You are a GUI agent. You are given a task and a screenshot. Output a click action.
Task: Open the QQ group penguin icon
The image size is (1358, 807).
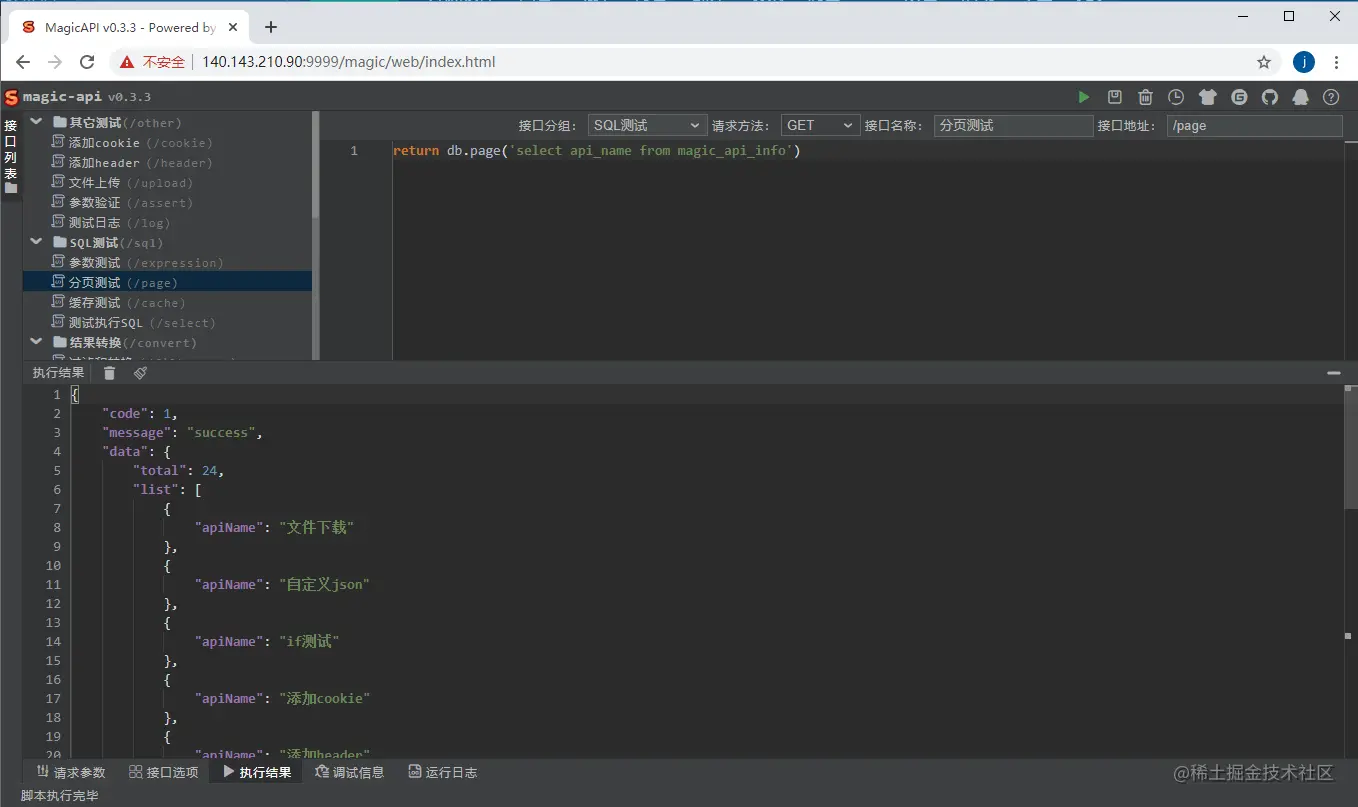pyautogui.click(x=1301, y=97)
